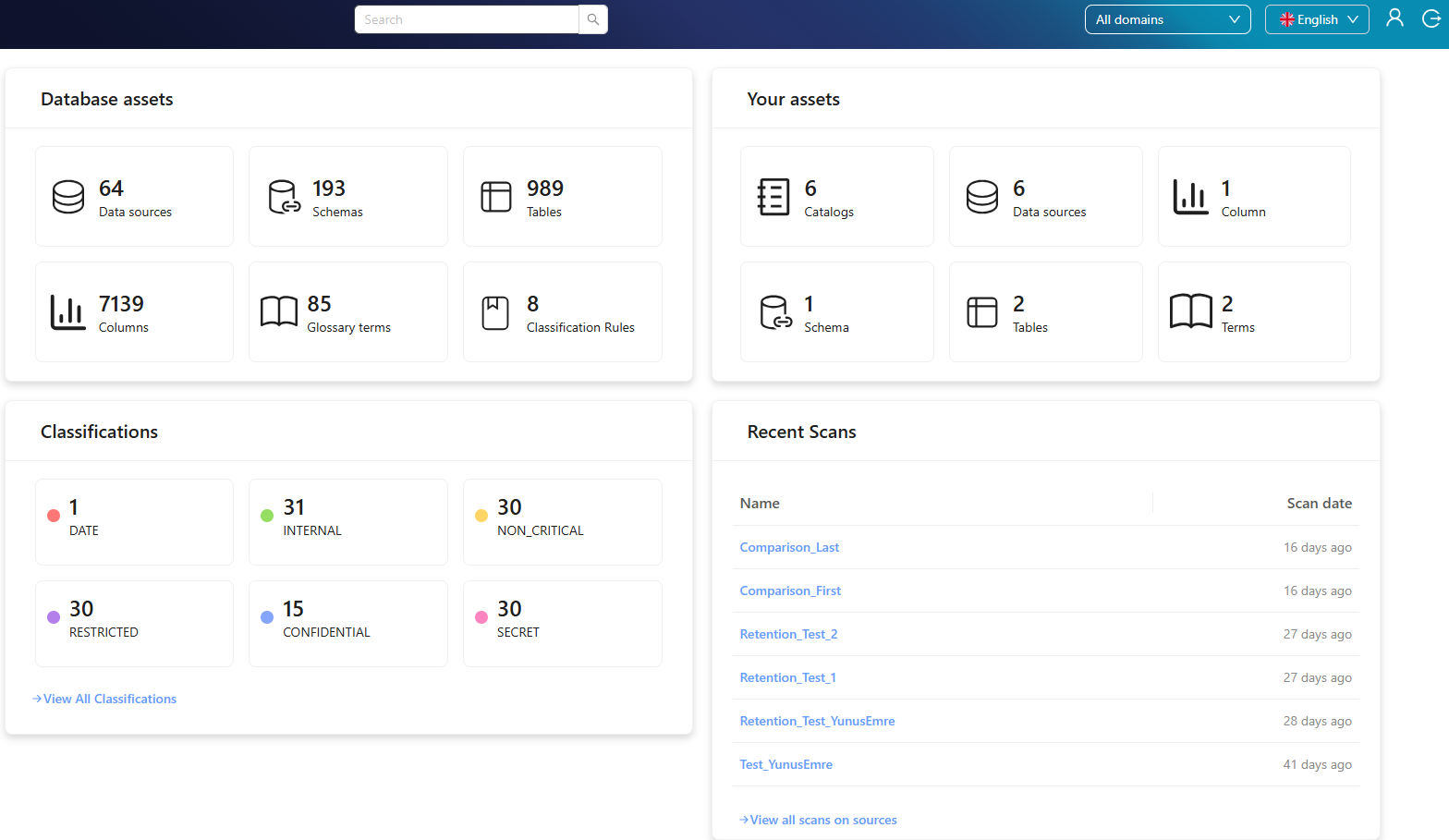The height and width of the screenshot is (840, 1449).
Task: Open the Columns bar chart icon showing 7139
Action: pos(68,312)
